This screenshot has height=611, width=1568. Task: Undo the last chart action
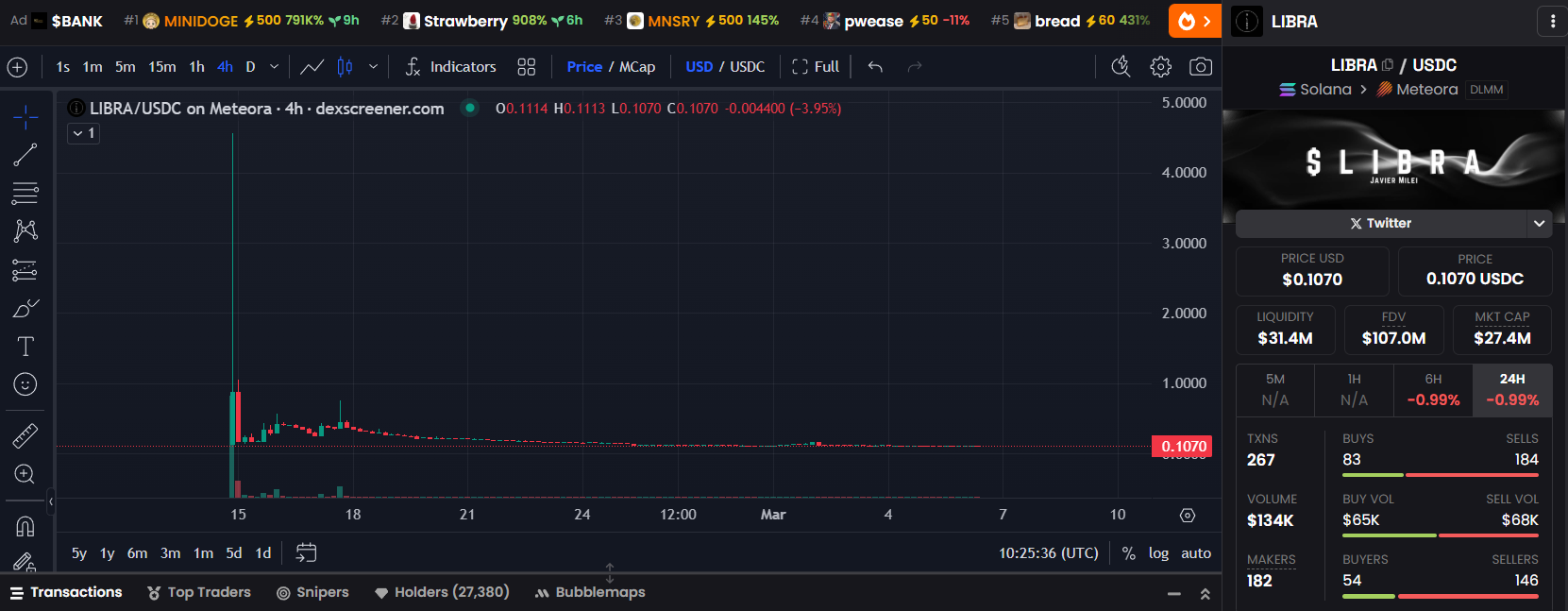(x=875, y=67)
